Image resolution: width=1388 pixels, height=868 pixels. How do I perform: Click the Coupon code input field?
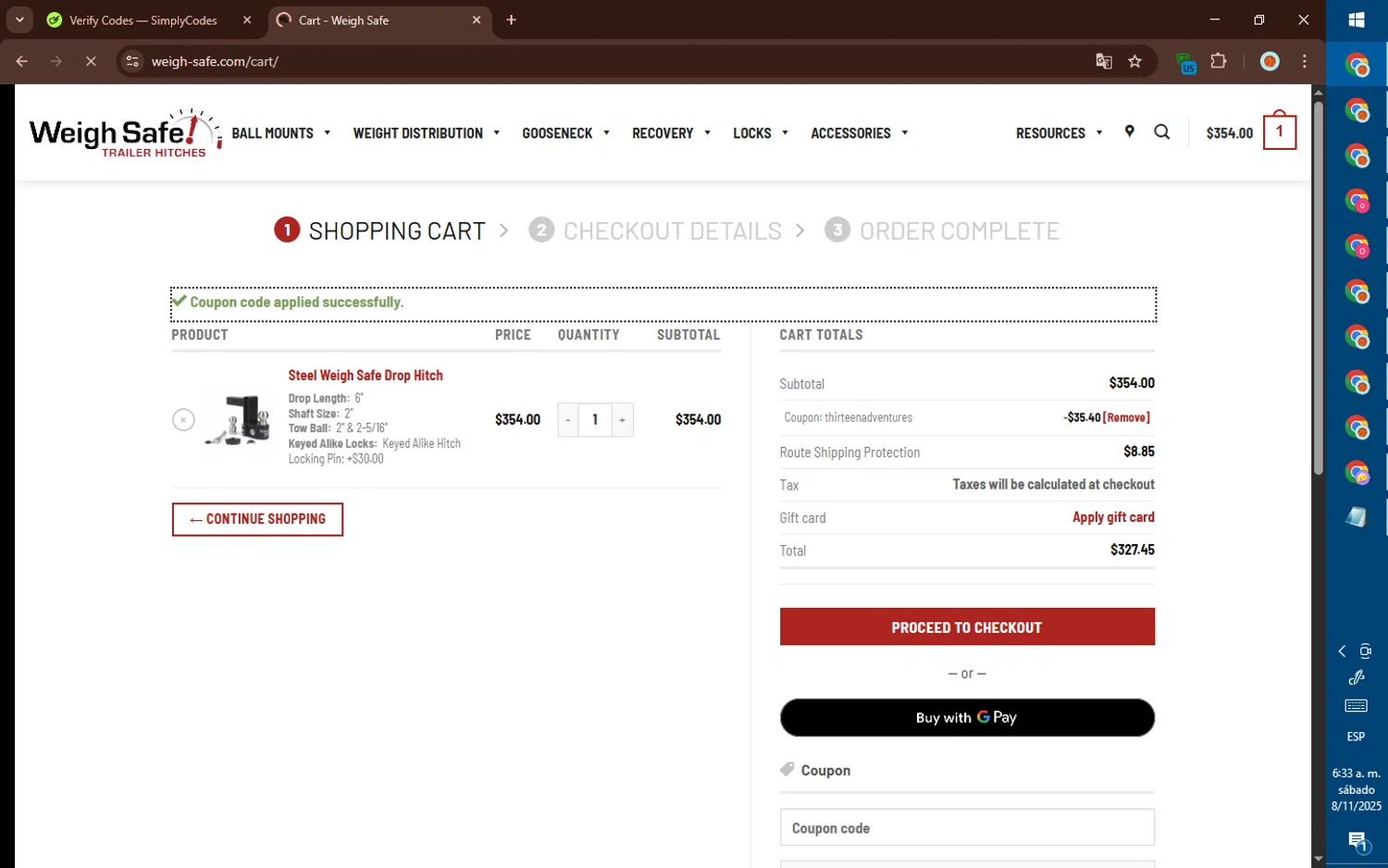[x=967, y=827]
